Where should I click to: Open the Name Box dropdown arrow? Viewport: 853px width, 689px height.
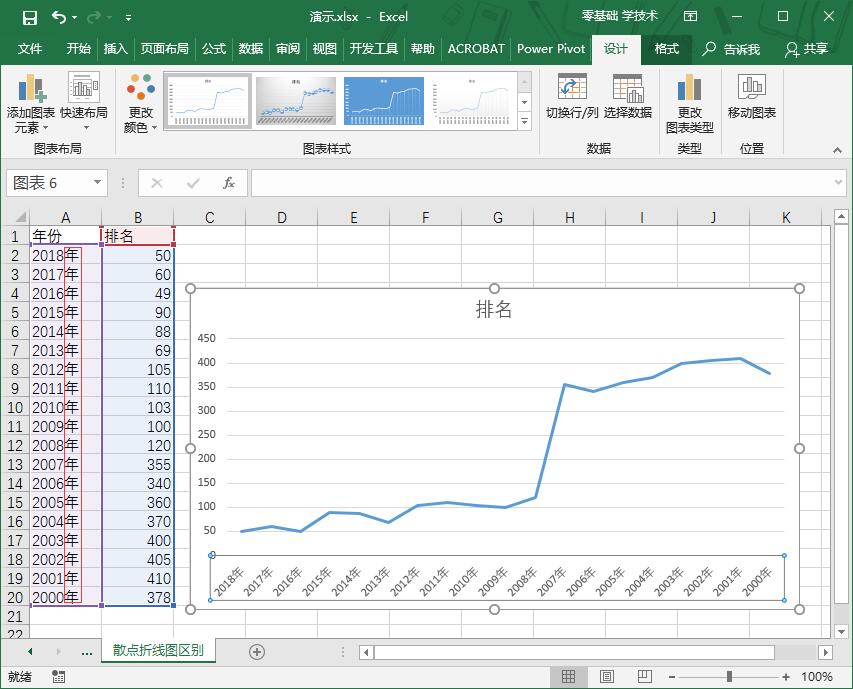coord(97,182)
